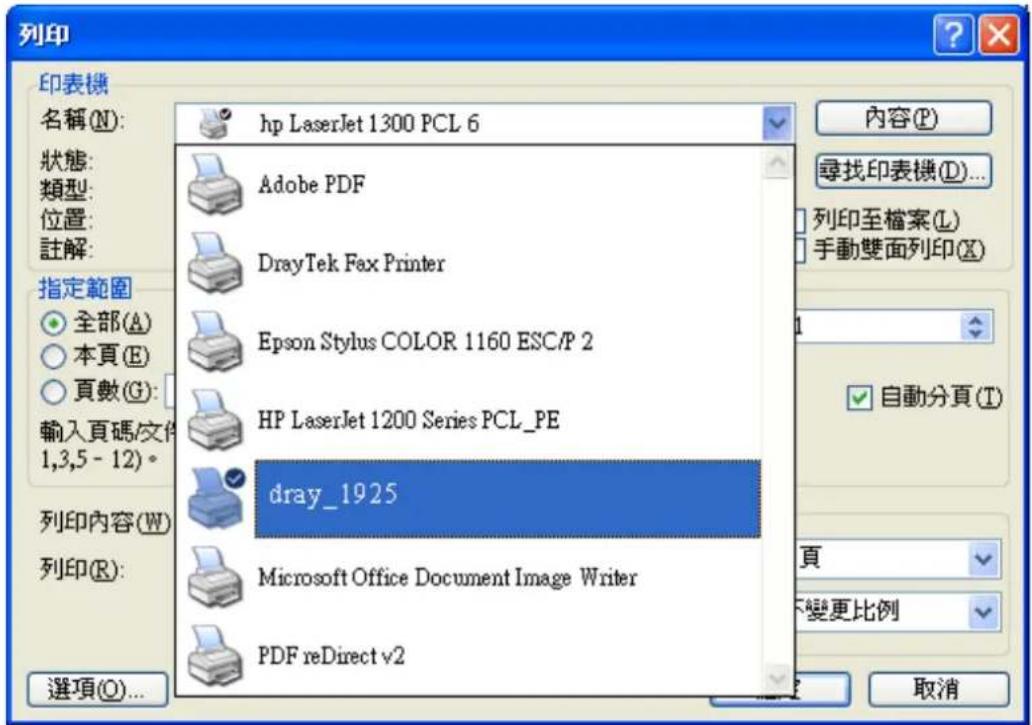Choose Microsoft Office Document Image Writer
Screen dimensions: 1032x725
click(469, 577)
